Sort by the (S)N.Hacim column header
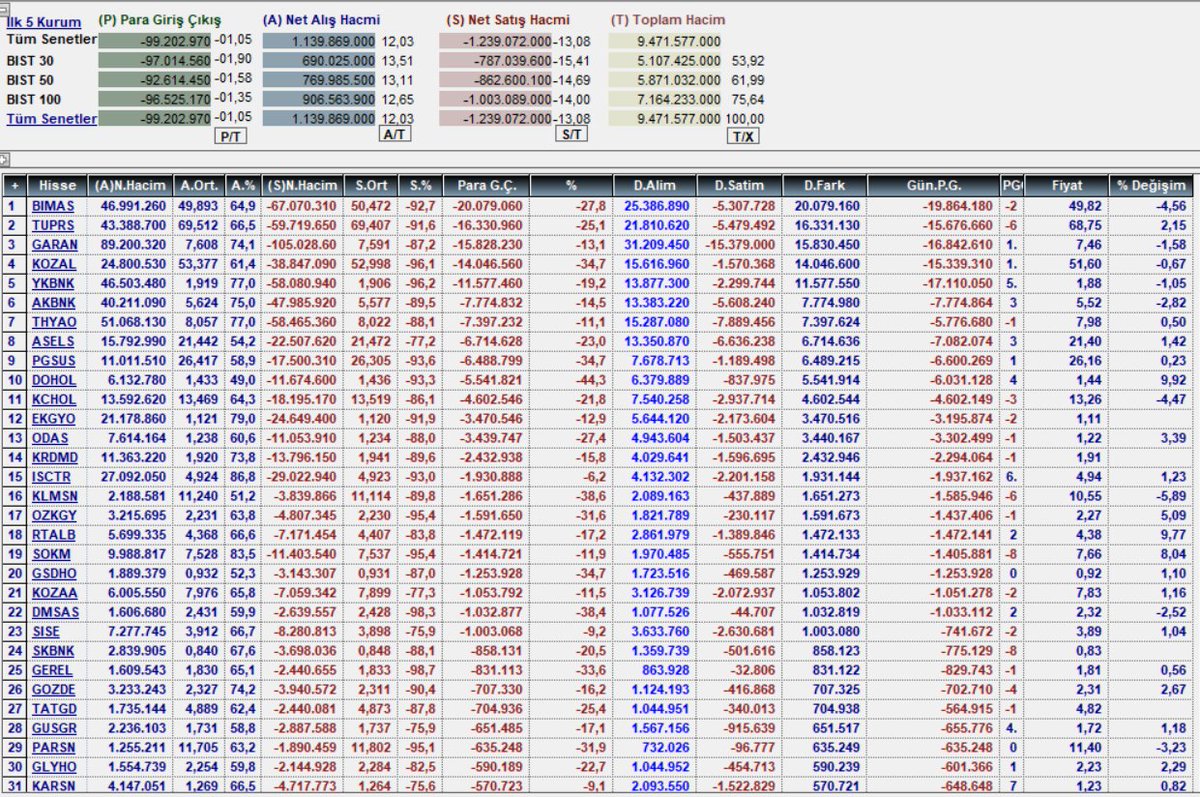Screen dimensions: 1200x797 [302, 186]
